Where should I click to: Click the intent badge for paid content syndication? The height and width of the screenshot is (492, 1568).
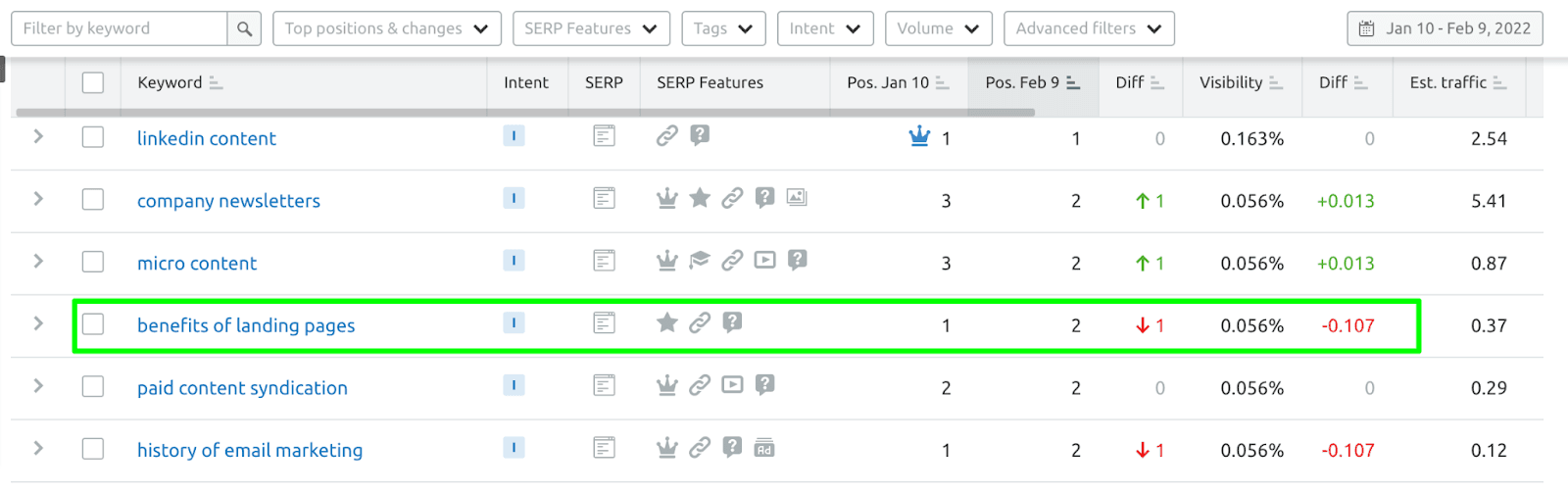pyautogui.click(x=514, y=385)
